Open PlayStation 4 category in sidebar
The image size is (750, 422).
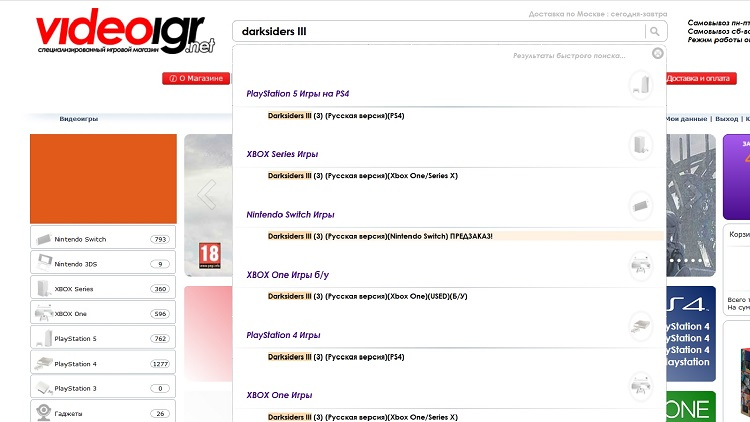[76, 363]
